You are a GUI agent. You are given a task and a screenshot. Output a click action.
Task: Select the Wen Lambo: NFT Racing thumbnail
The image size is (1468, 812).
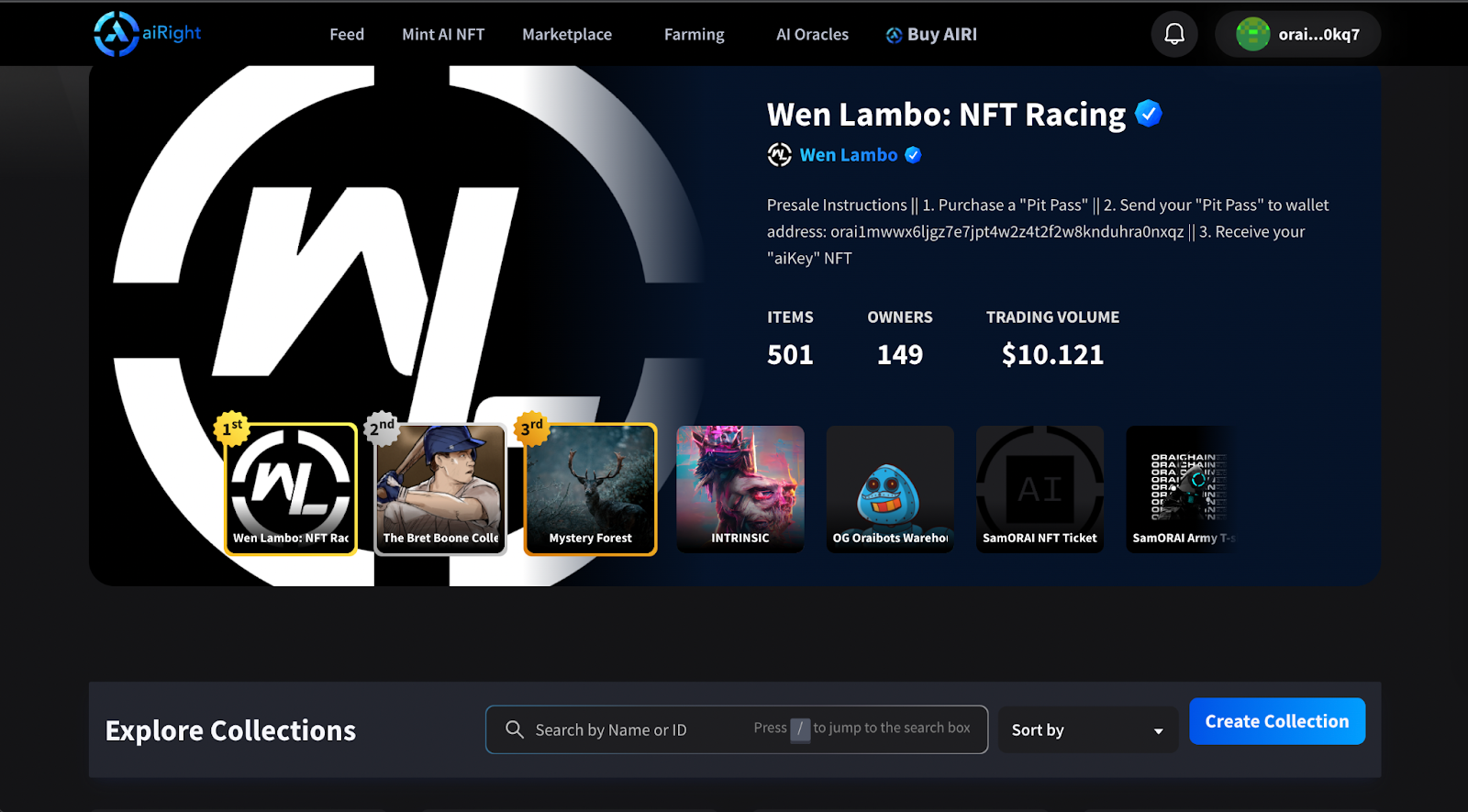(291, 489)
